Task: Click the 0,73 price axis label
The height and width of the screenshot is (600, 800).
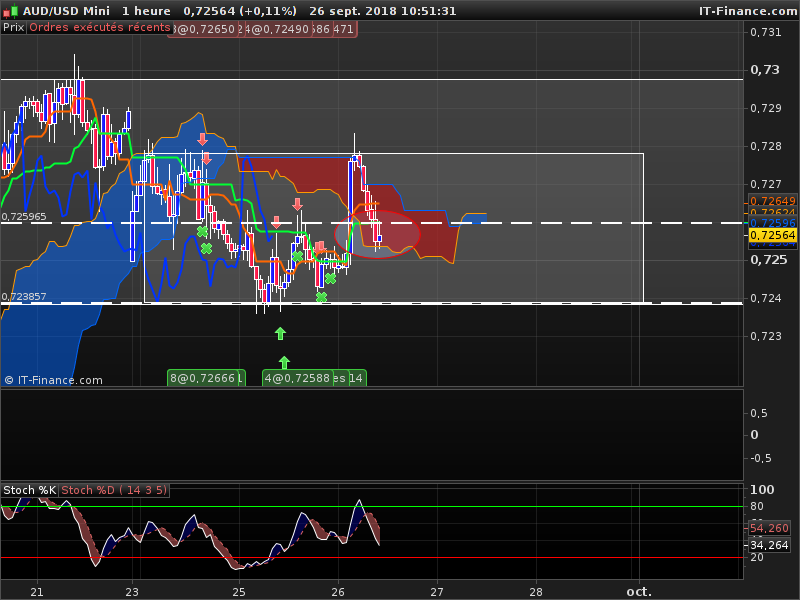Action: (765, 70)
